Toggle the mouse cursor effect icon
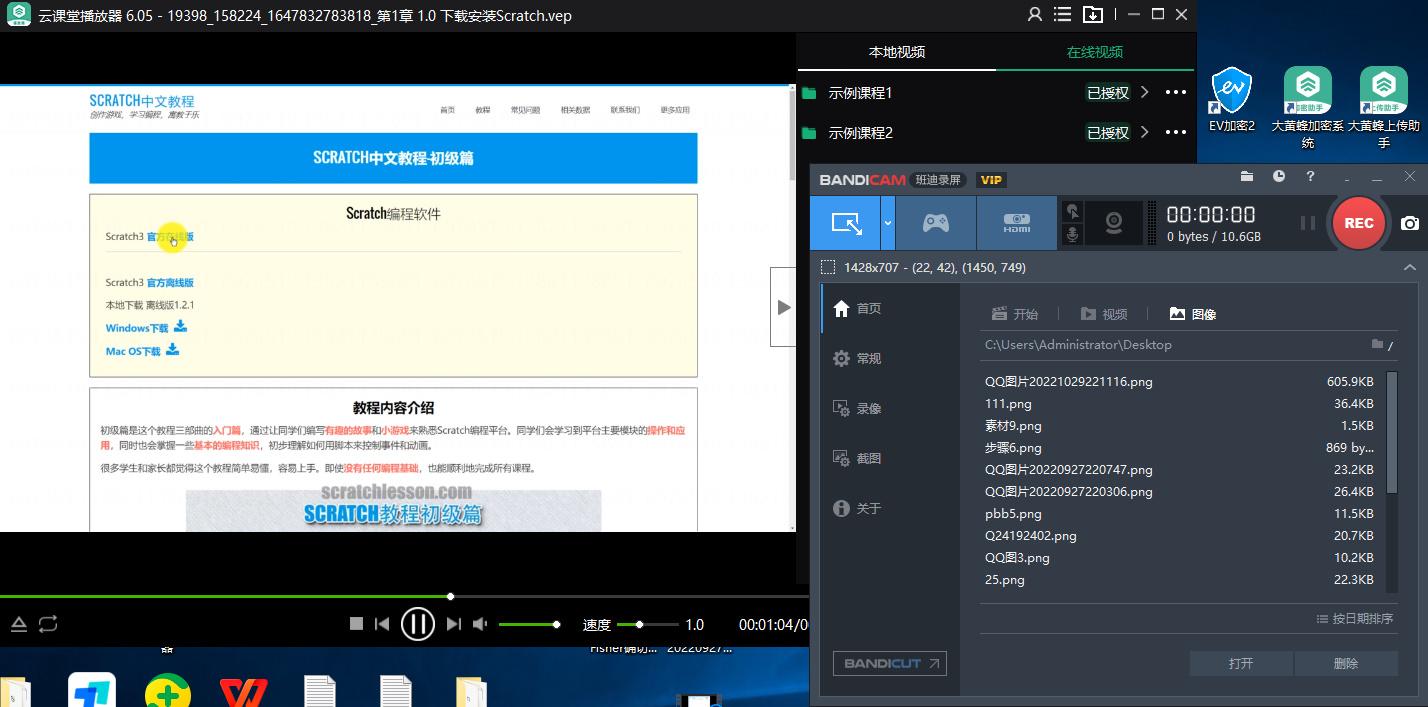 click(x=1073, y=211)
